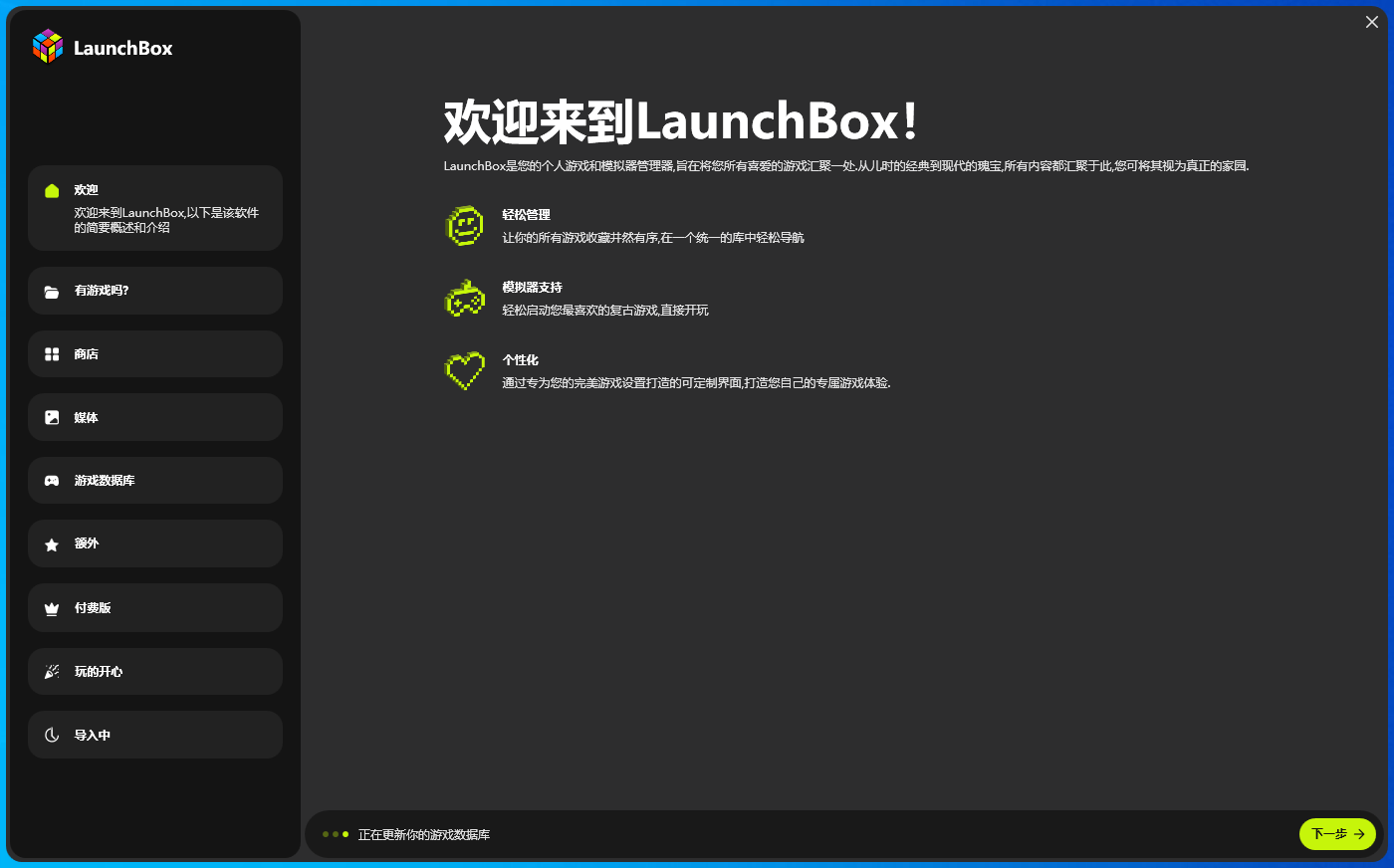Viewport: 1394px width, 868px height.
Task: Click the progress clock icon beside 导入中
Action: (52, 736)
